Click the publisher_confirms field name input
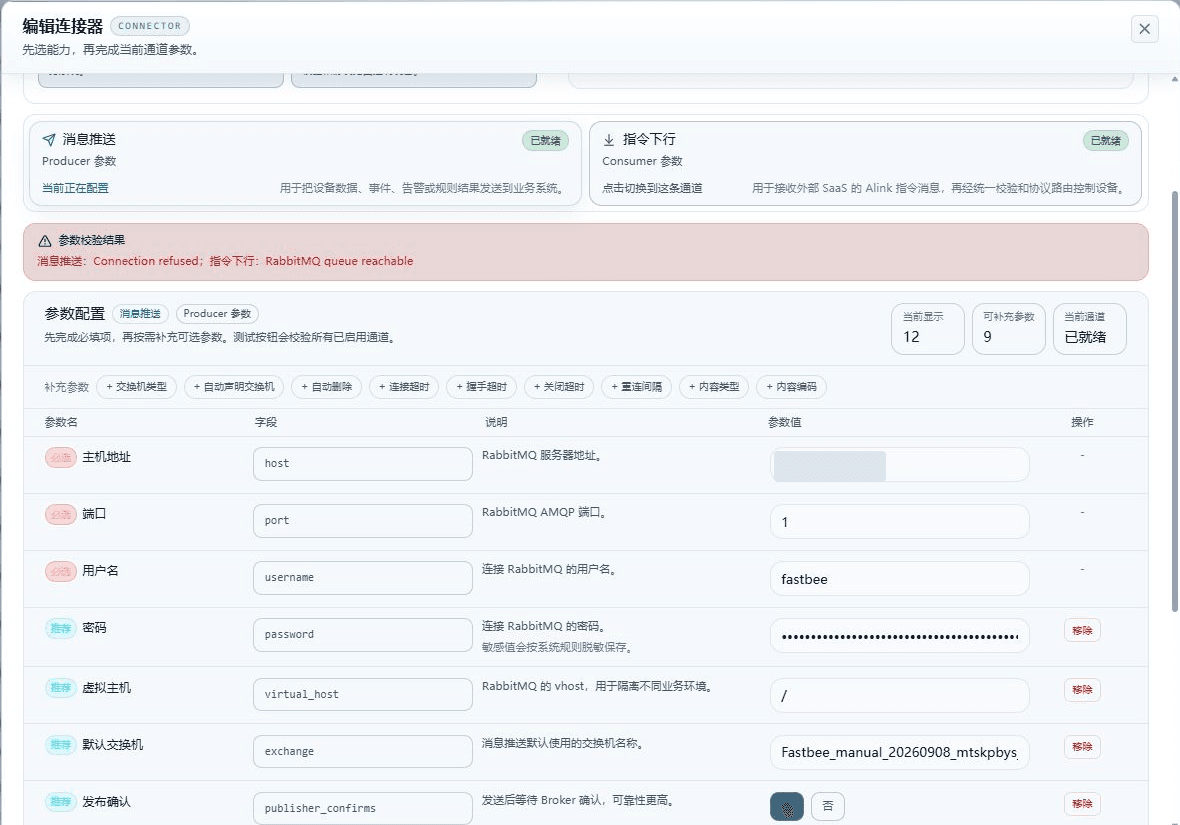The image size is (1180, 825). 363,808
